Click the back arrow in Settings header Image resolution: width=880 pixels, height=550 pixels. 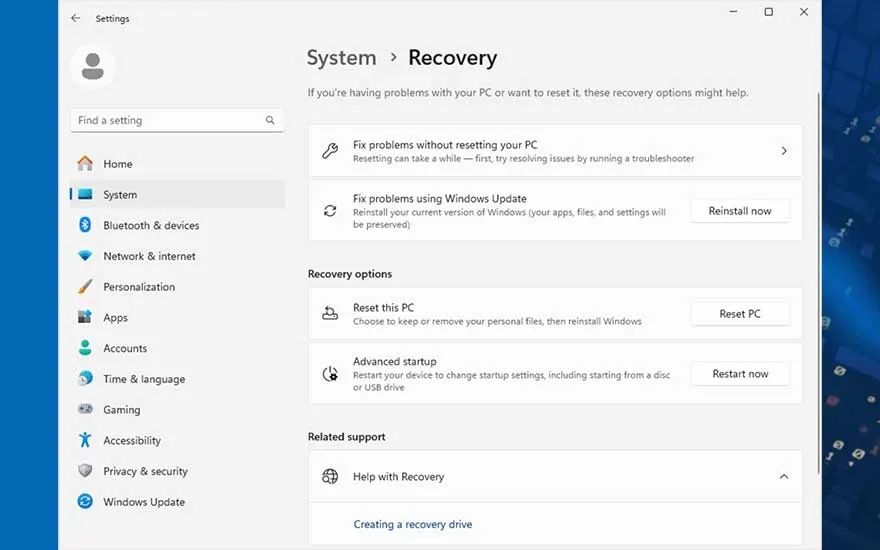click(76, 18)
